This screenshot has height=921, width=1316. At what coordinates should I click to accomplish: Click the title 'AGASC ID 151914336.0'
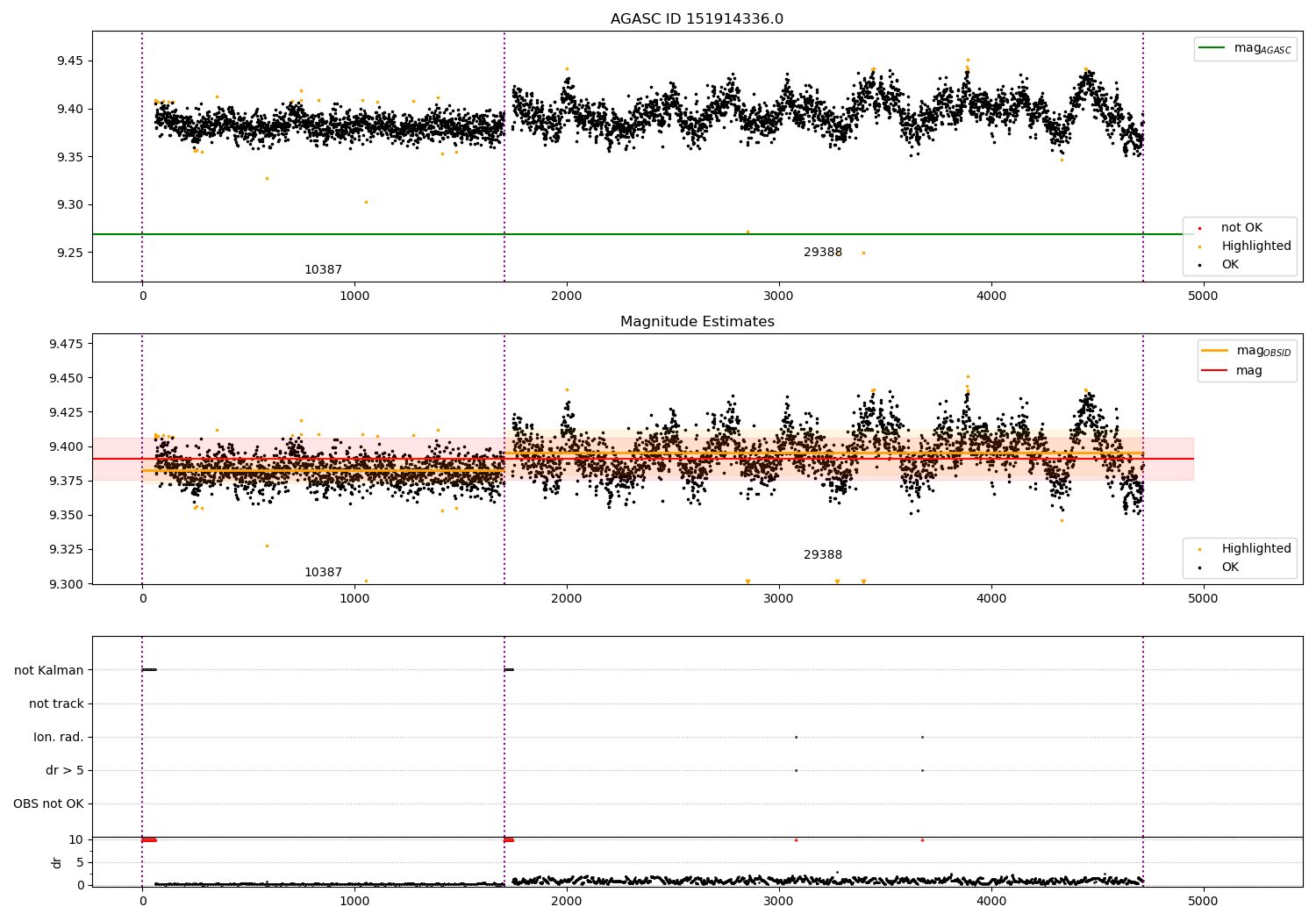[697, 19]
